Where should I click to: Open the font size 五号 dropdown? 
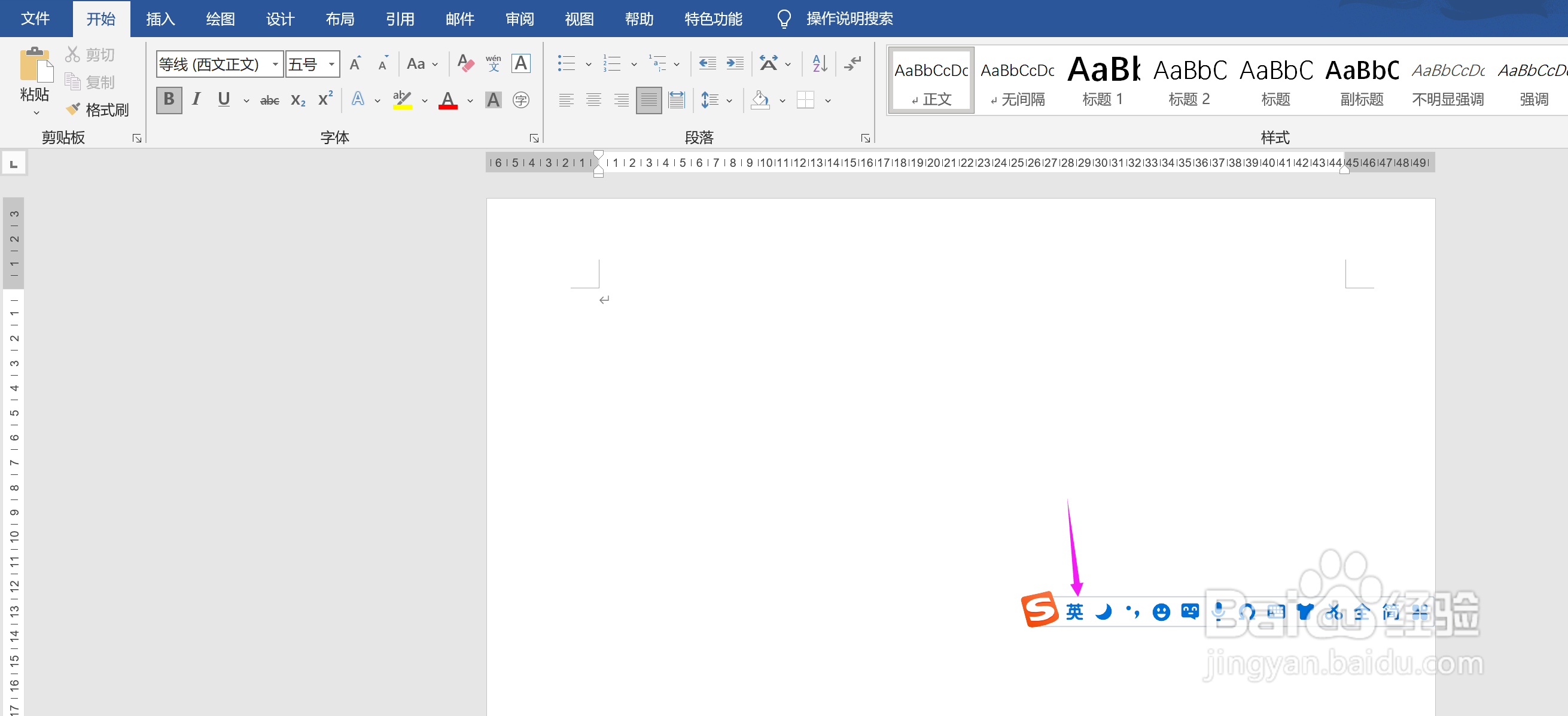coord(332,64)
